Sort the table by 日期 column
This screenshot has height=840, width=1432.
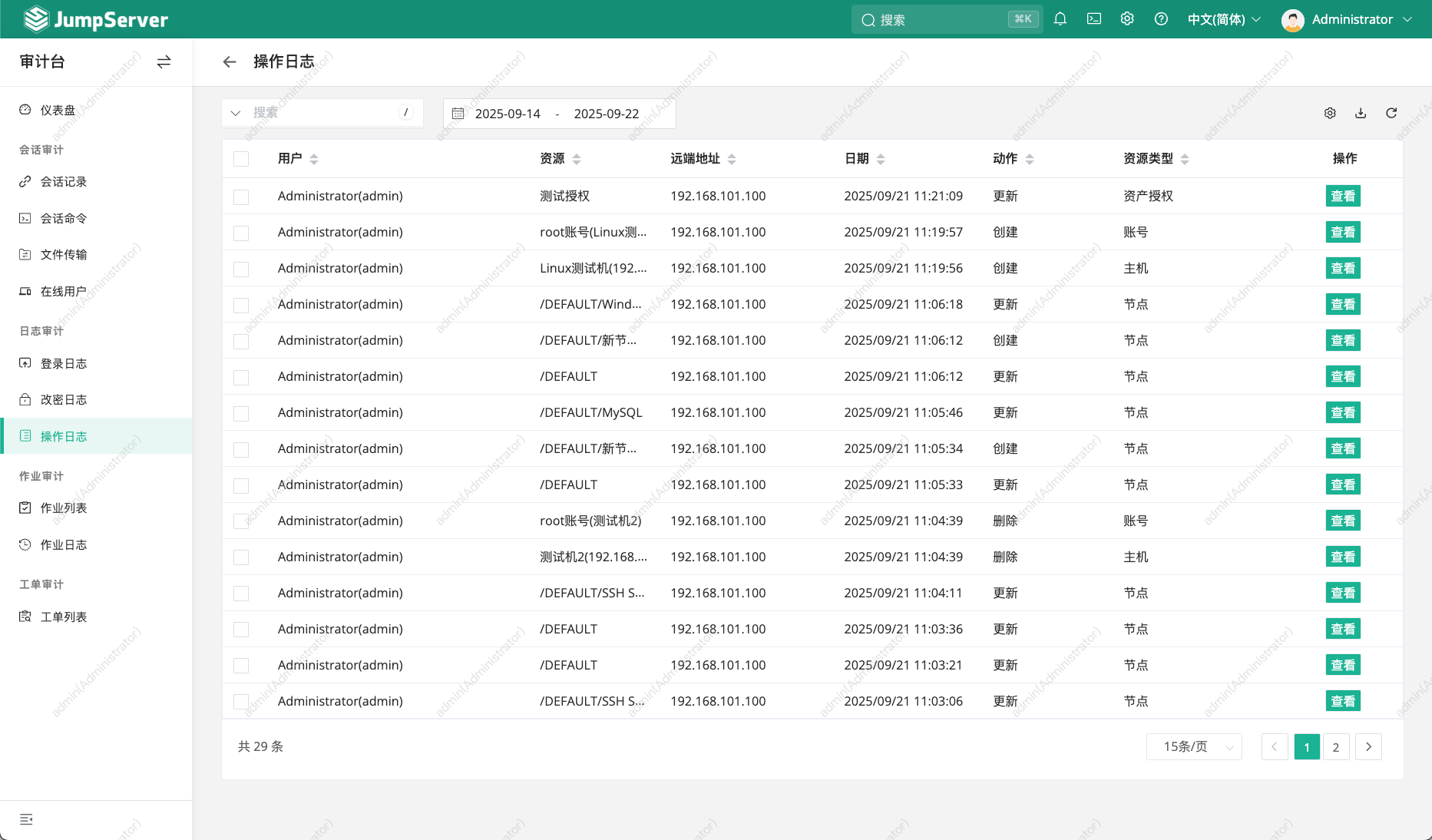pos(880,159)
